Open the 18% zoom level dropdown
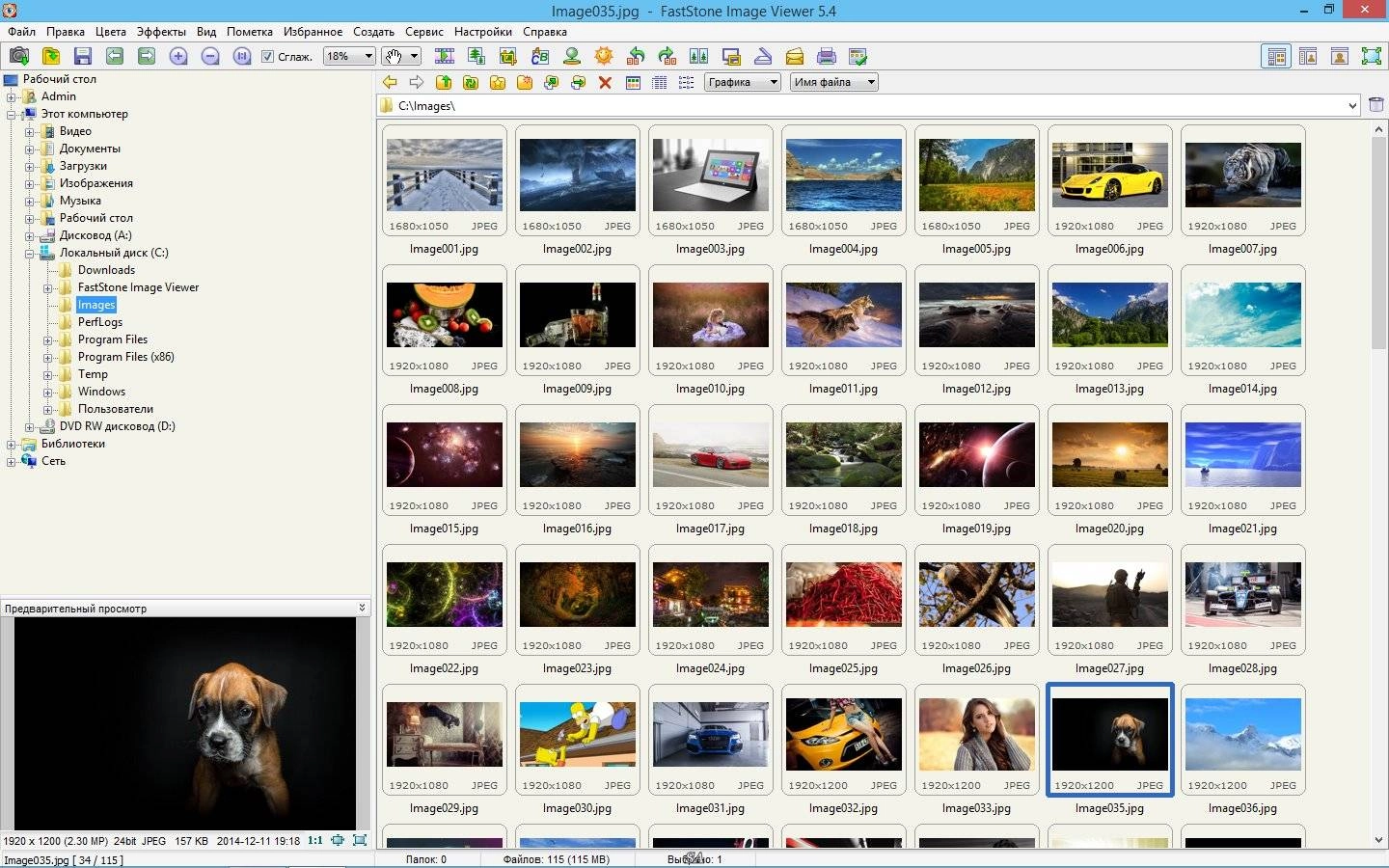 click(x=349, y=56)
